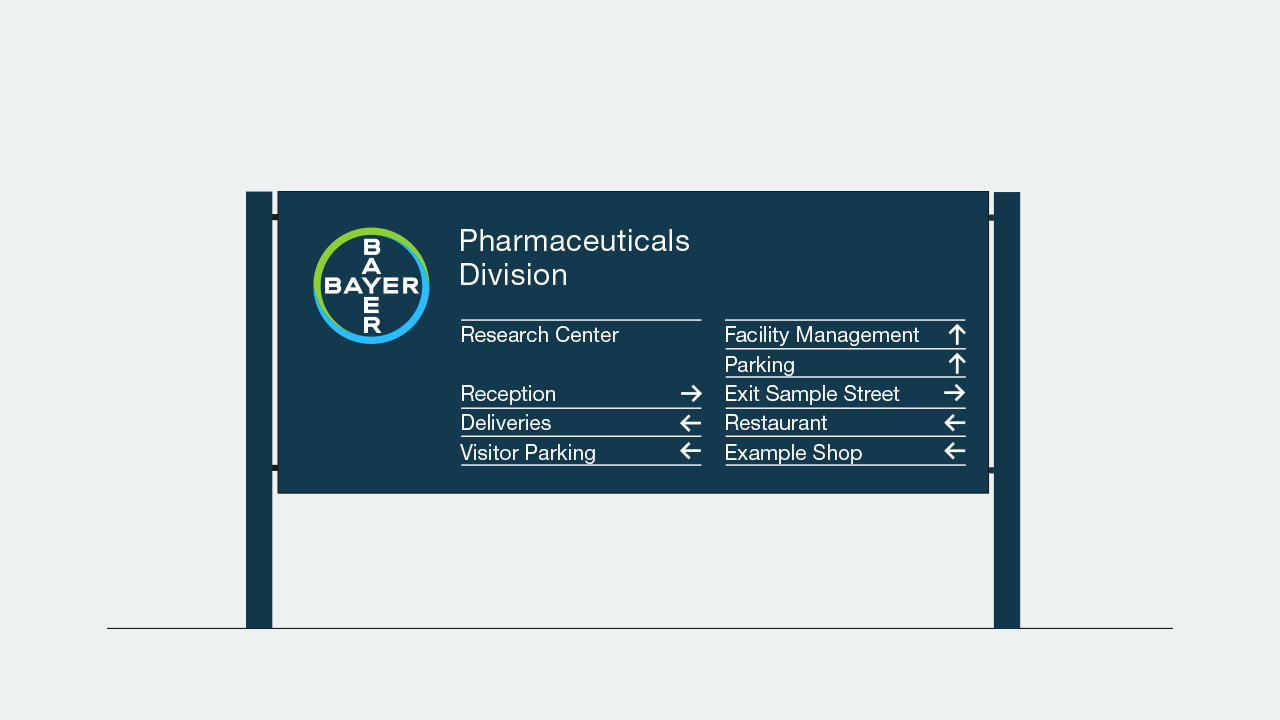The width and height of the screenshot is (1280, 720).
Task: Click the right sign post
Action: coord(1007,410)
